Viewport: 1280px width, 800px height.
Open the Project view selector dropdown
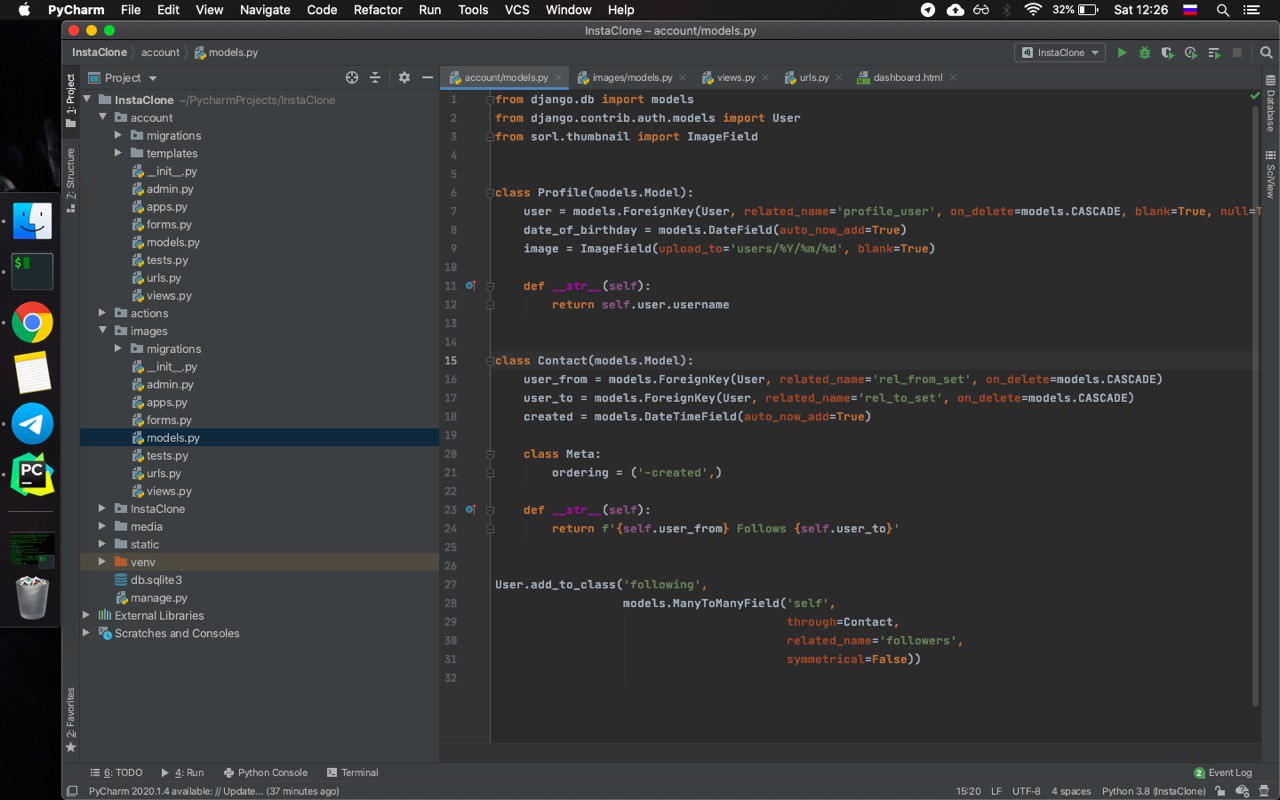pos(123,77)
